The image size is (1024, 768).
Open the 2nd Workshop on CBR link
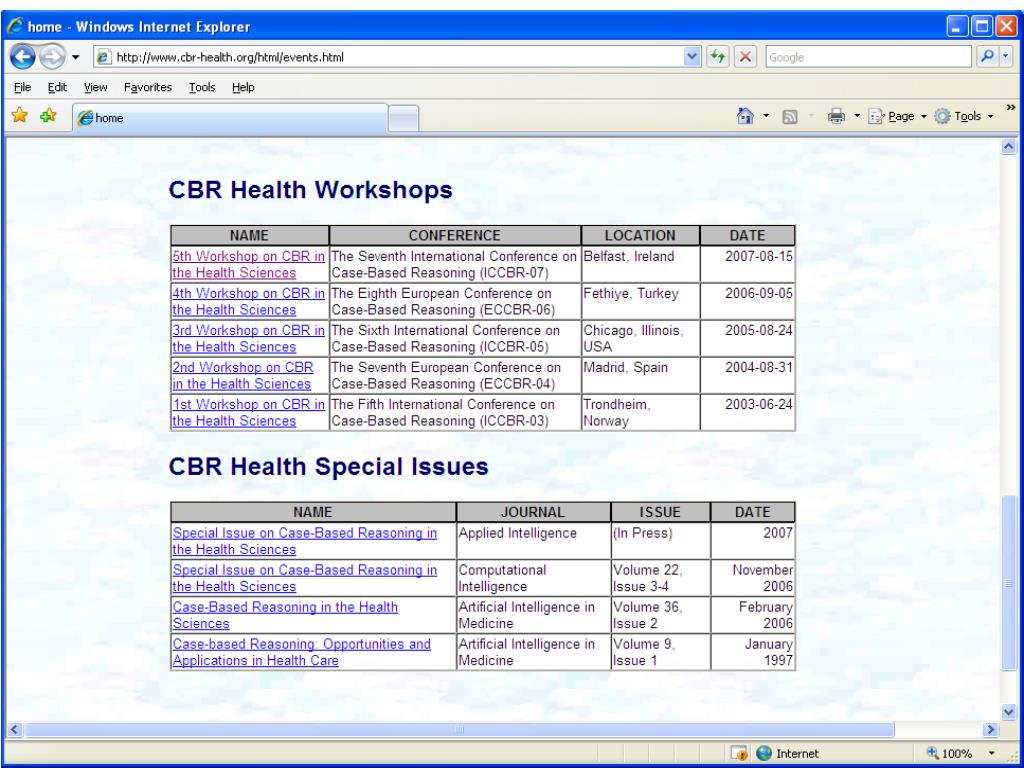[x=243, y=376]
